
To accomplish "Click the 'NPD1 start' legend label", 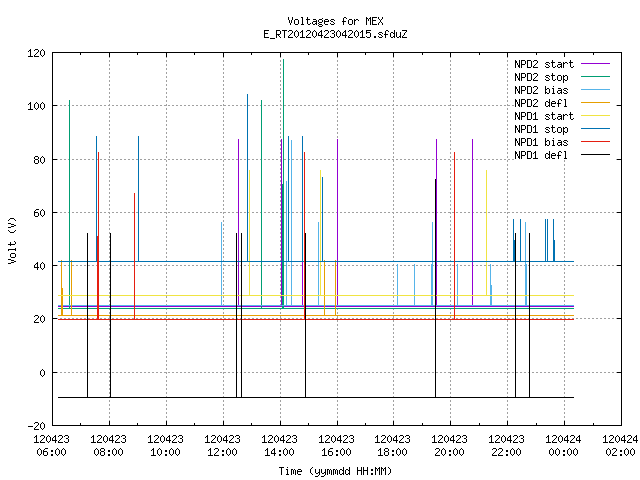I will 544,116.
